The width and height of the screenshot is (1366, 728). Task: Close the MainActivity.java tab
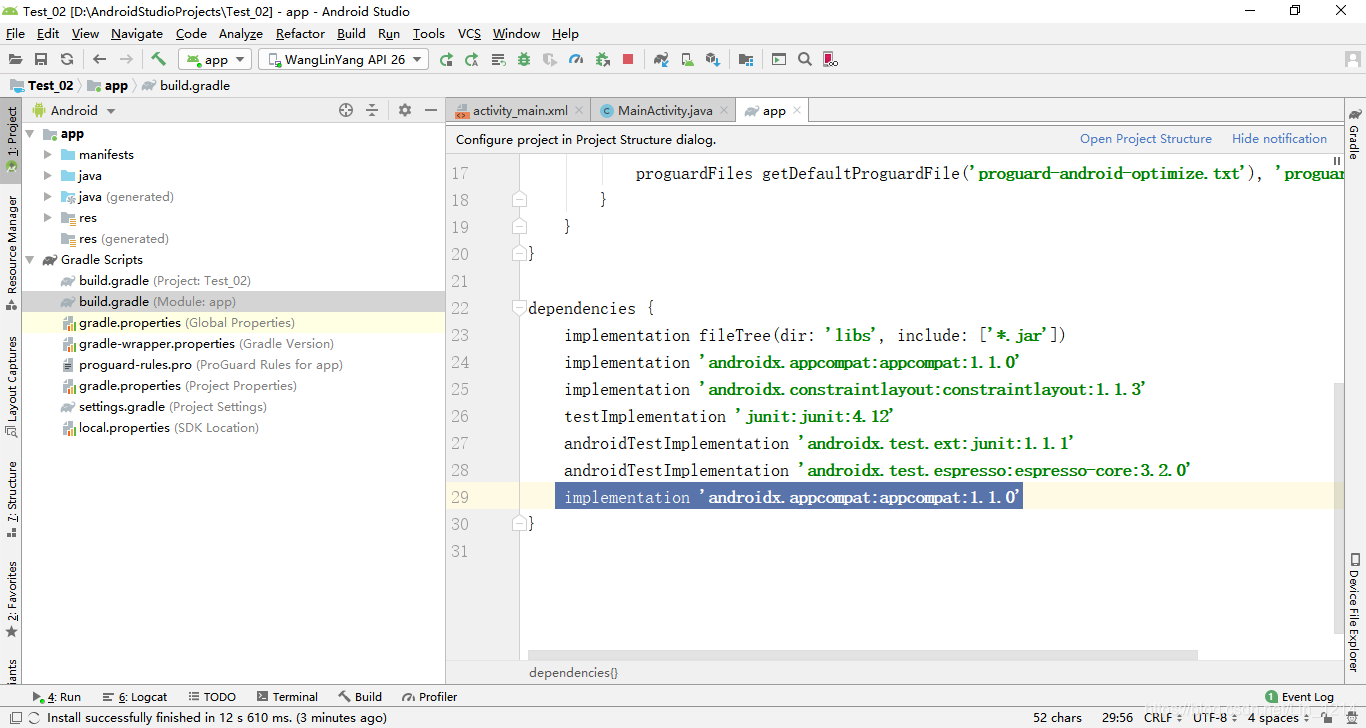click(x=724, y=110)
